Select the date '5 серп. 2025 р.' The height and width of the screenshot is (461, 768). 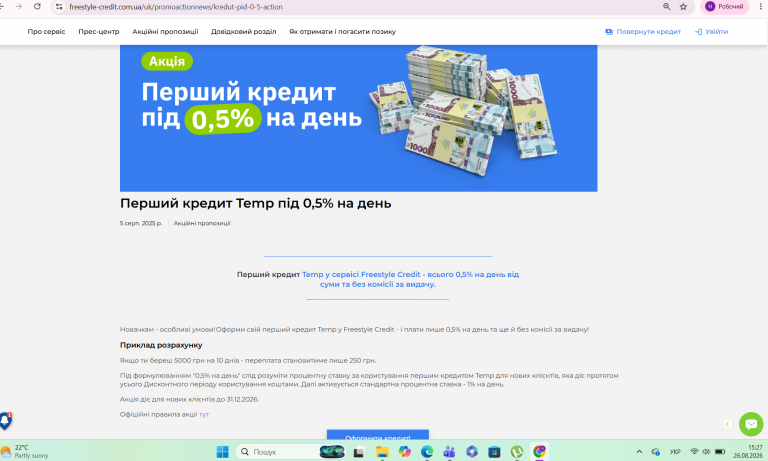point(141,223)
